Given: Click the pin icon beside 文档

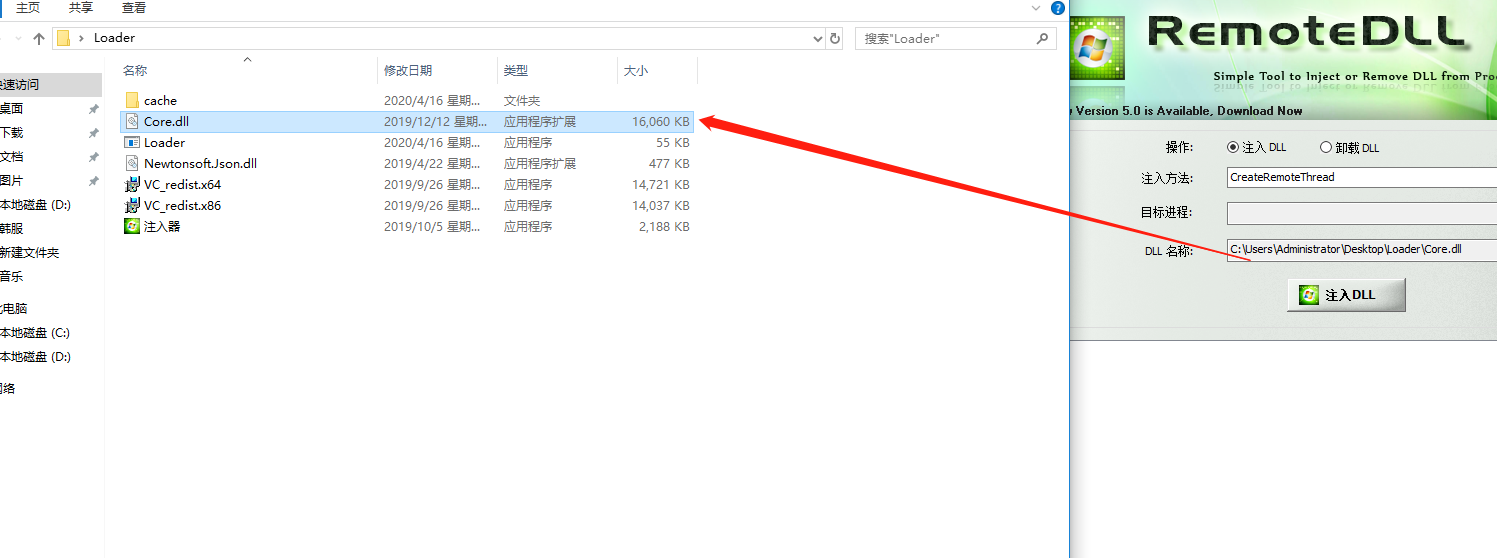Looking at the screenshot, I should (93, 157).
